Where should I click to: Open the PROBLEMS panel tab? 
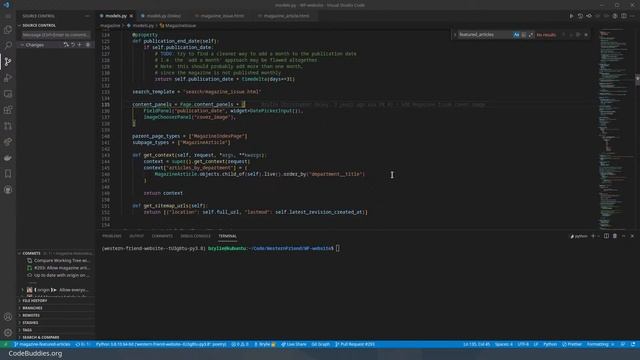[111, 236]
